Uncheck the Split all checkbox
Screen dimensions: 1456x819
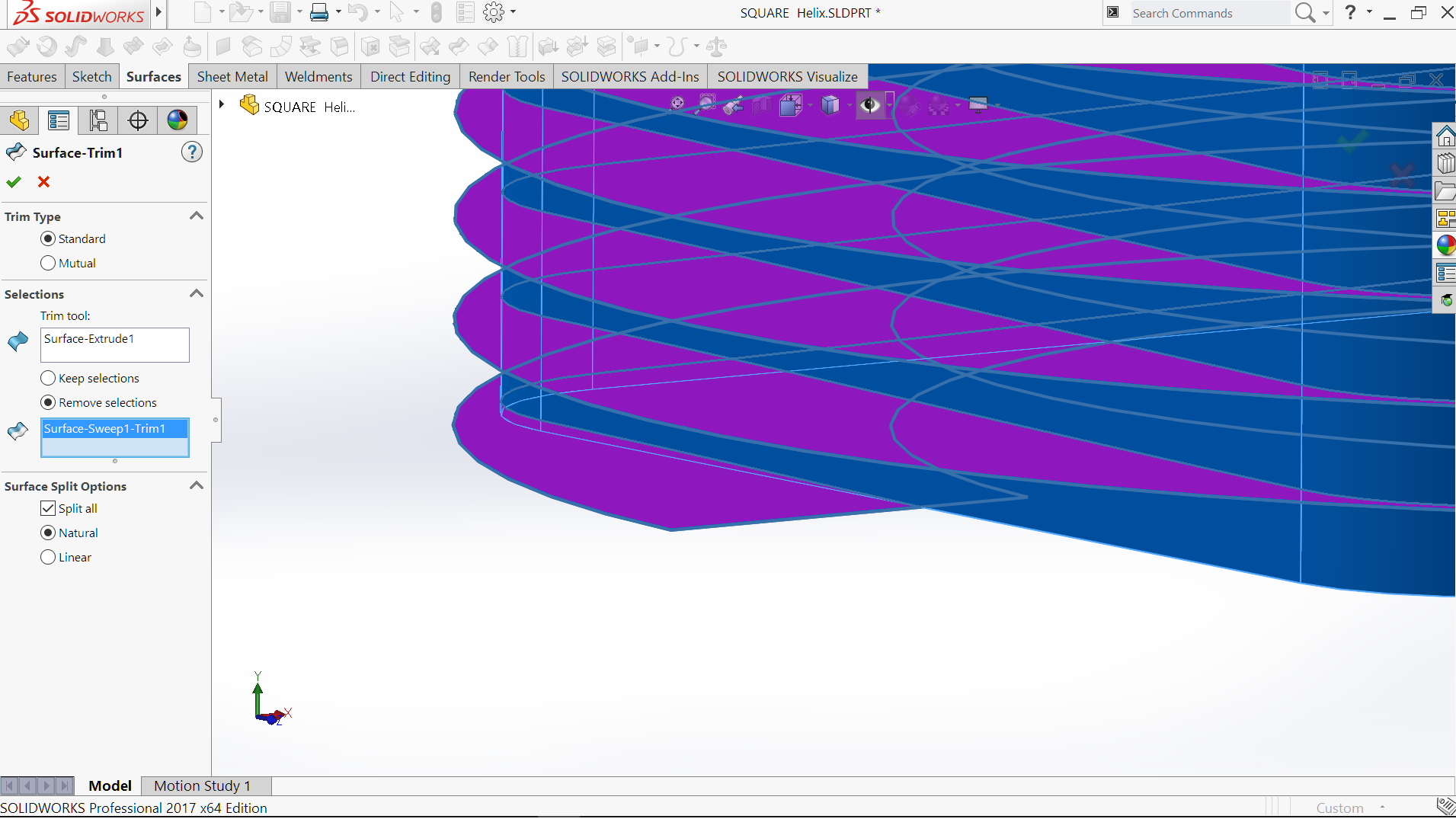[x=48, y=508]
